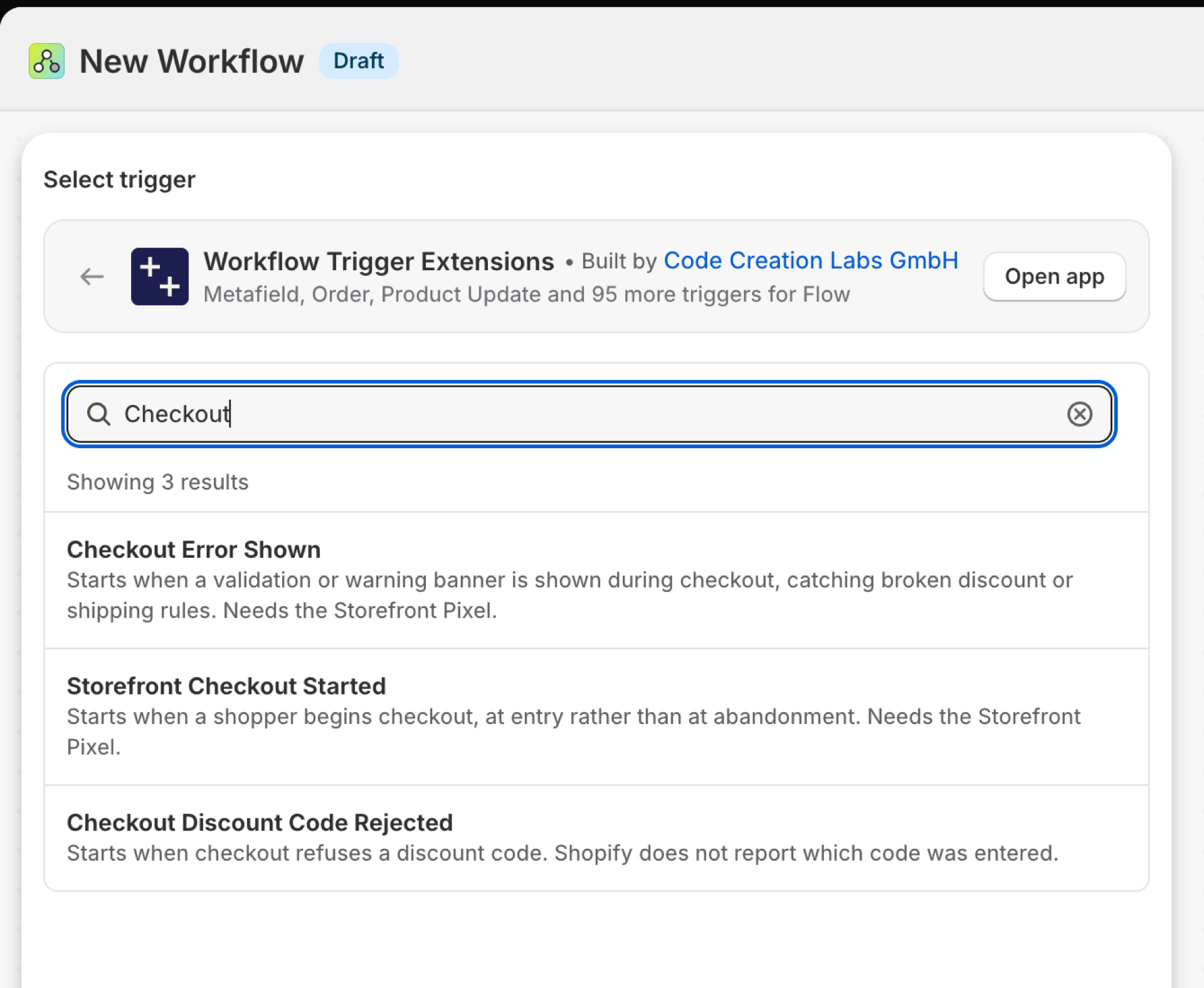Clear the Checkout search text
This screenshot has height=988, width=1204.
coord(1079,414)
